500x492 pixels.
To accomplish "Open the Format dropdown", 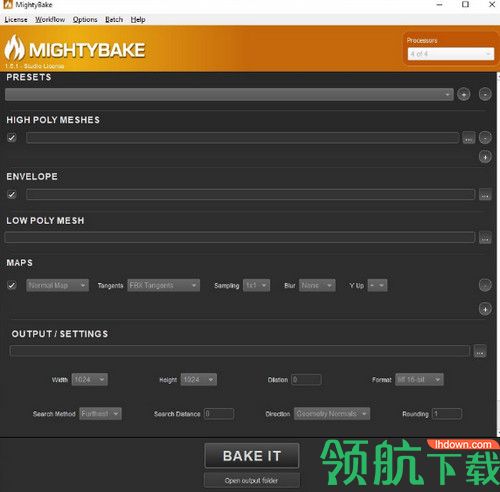I will point(419,379).
